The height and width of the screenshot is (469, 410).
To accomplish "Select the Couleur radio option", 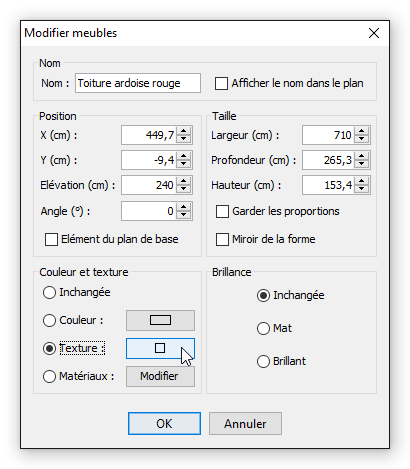I will click(x=49, y=321).
